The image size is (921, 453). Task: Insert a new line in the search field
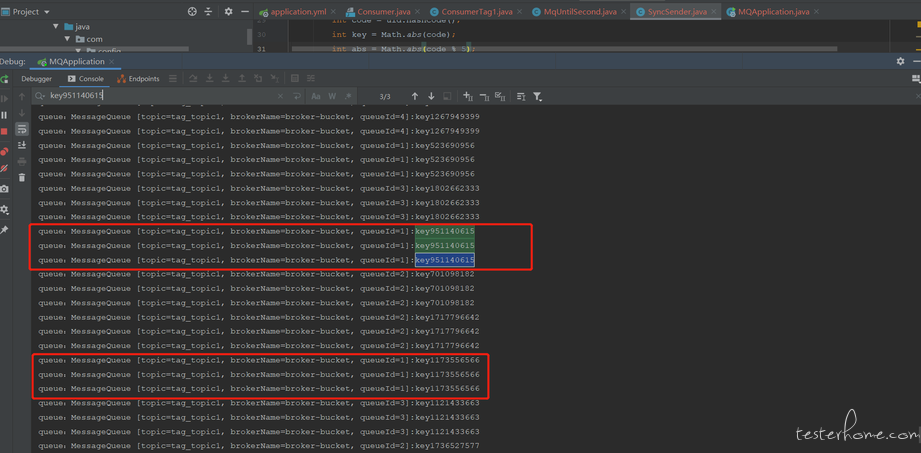(x=297, y=96)
